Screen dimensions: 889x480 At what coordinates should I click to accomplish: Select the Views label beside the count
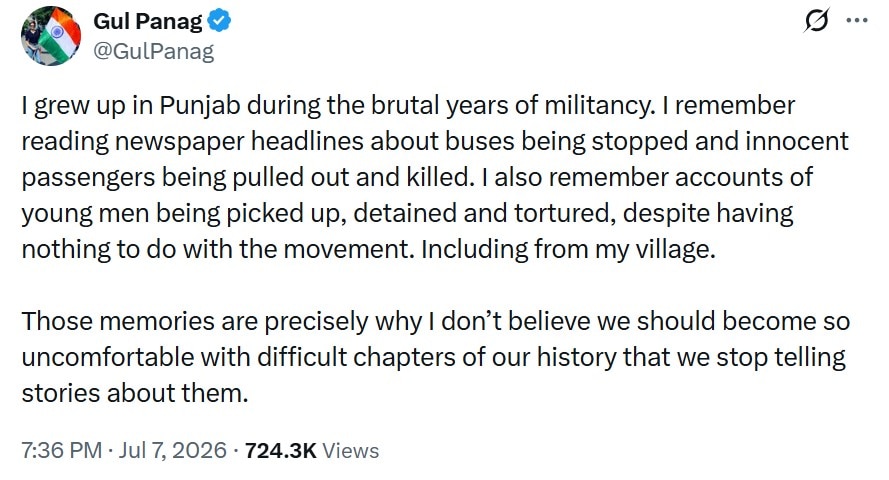(x=350, y=451)
